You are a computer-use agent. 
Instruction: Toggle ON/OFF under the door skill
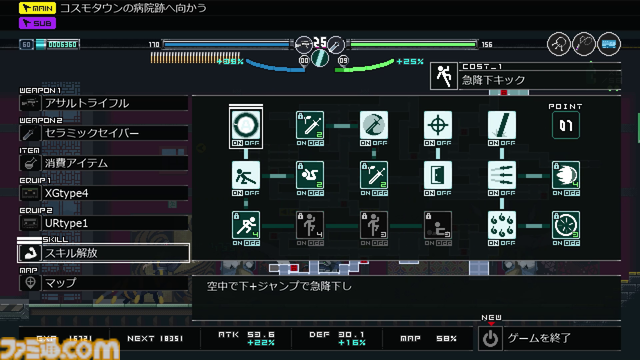pos(438,193)
